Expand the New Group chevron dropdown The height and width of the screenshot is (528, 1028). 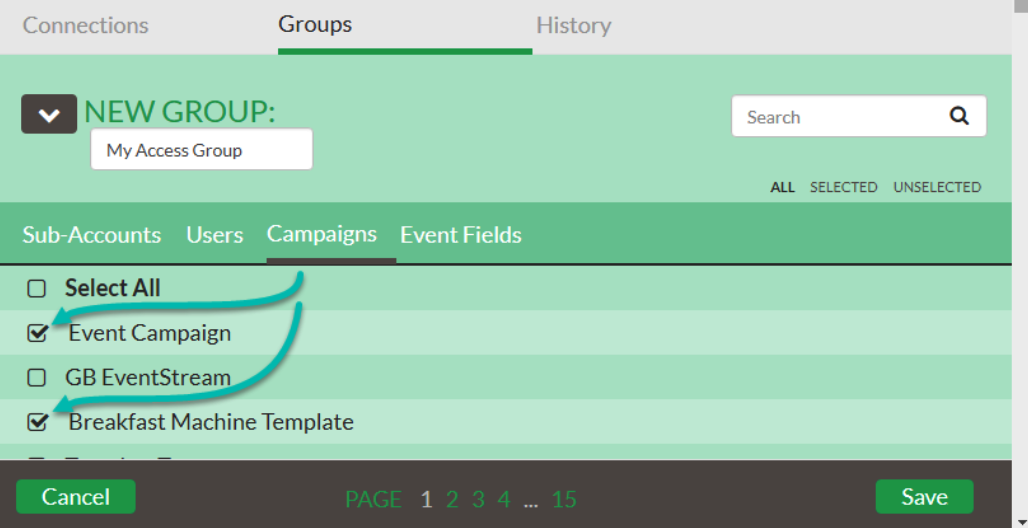pos(49,114)
